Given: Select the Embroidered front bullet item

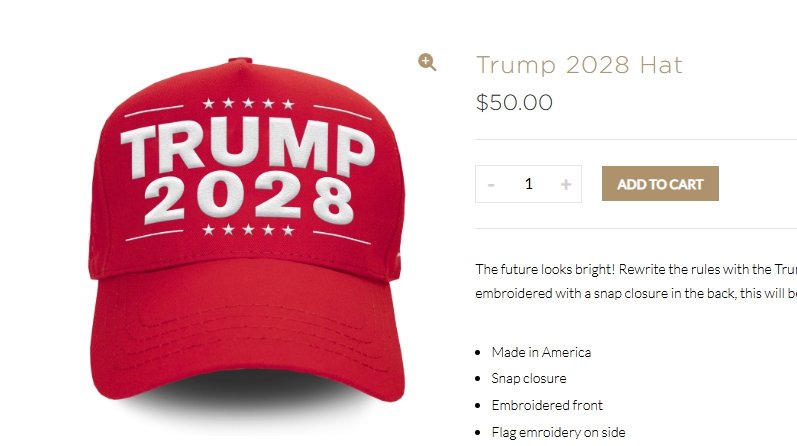Looking at the screenshot, I should 547,405.
